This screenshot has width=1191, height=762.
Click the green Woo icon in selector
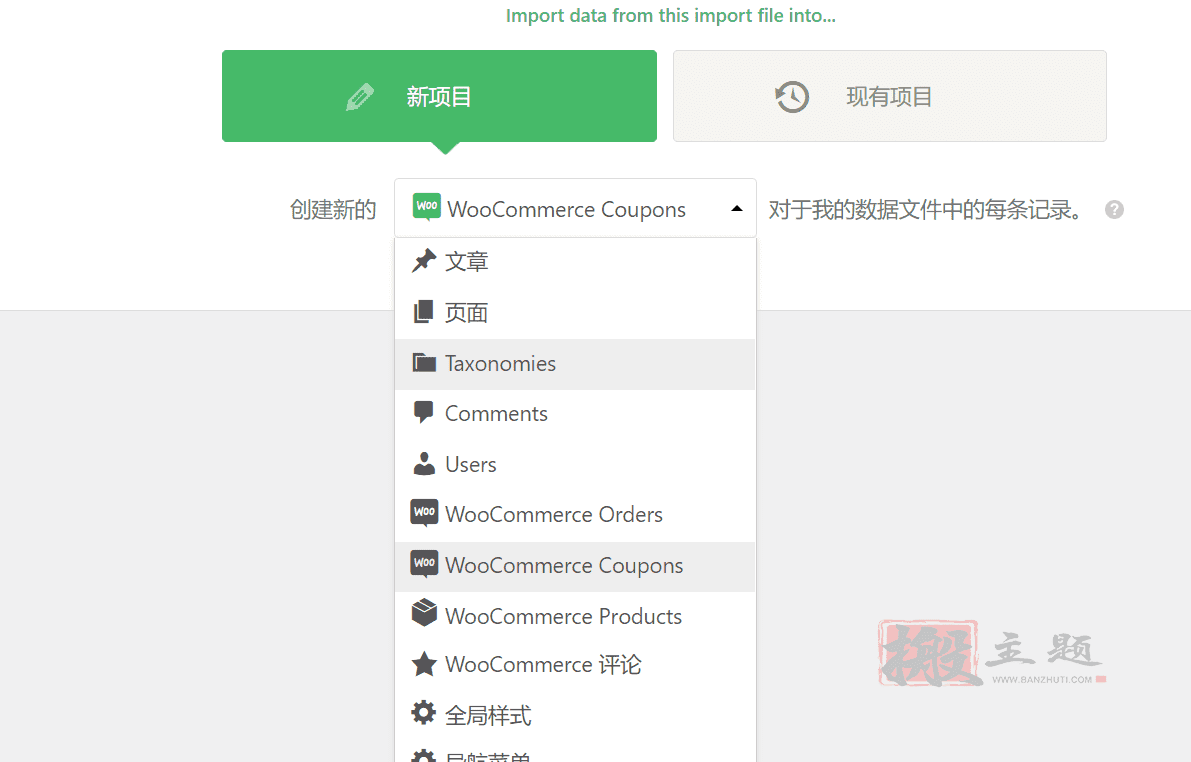click(426, 207)
